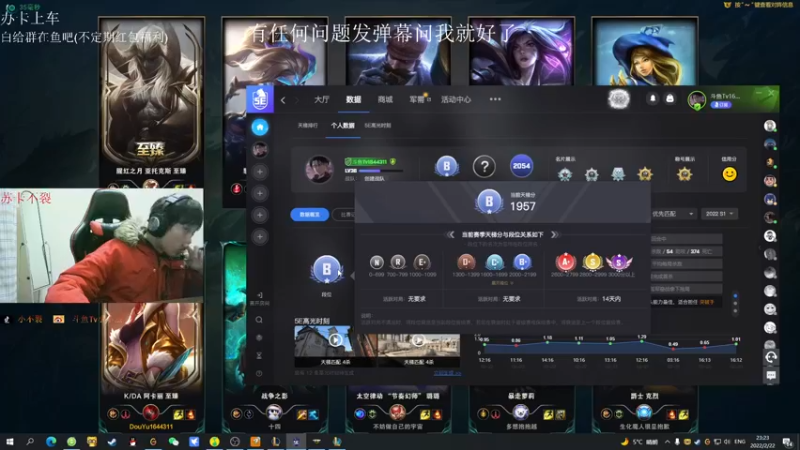
Task: Switch to the 军团 tab
Action: (417, 99)
